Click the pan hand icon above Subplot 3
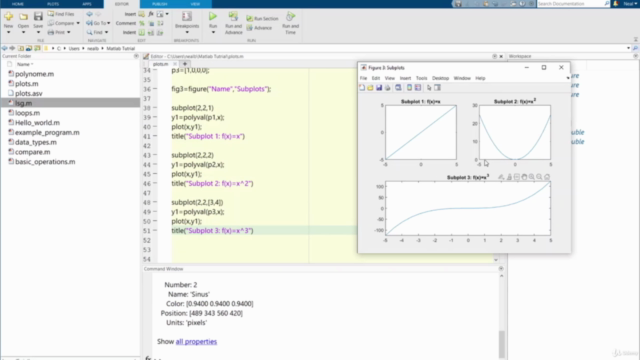The image size is (640, 360). click(x=524, y=177)
